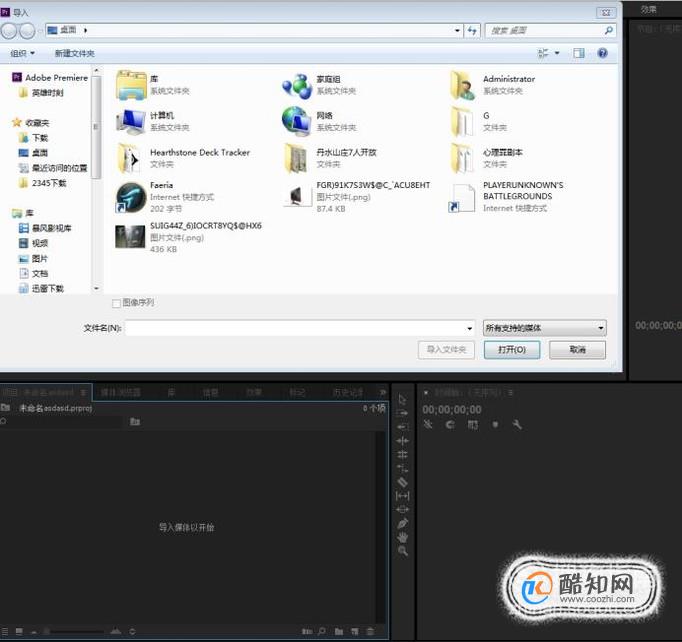The height and width of the screenshot is (642, 682).
Task: Open the History tab
Action: pyautogui.click(x=348, y=393)
